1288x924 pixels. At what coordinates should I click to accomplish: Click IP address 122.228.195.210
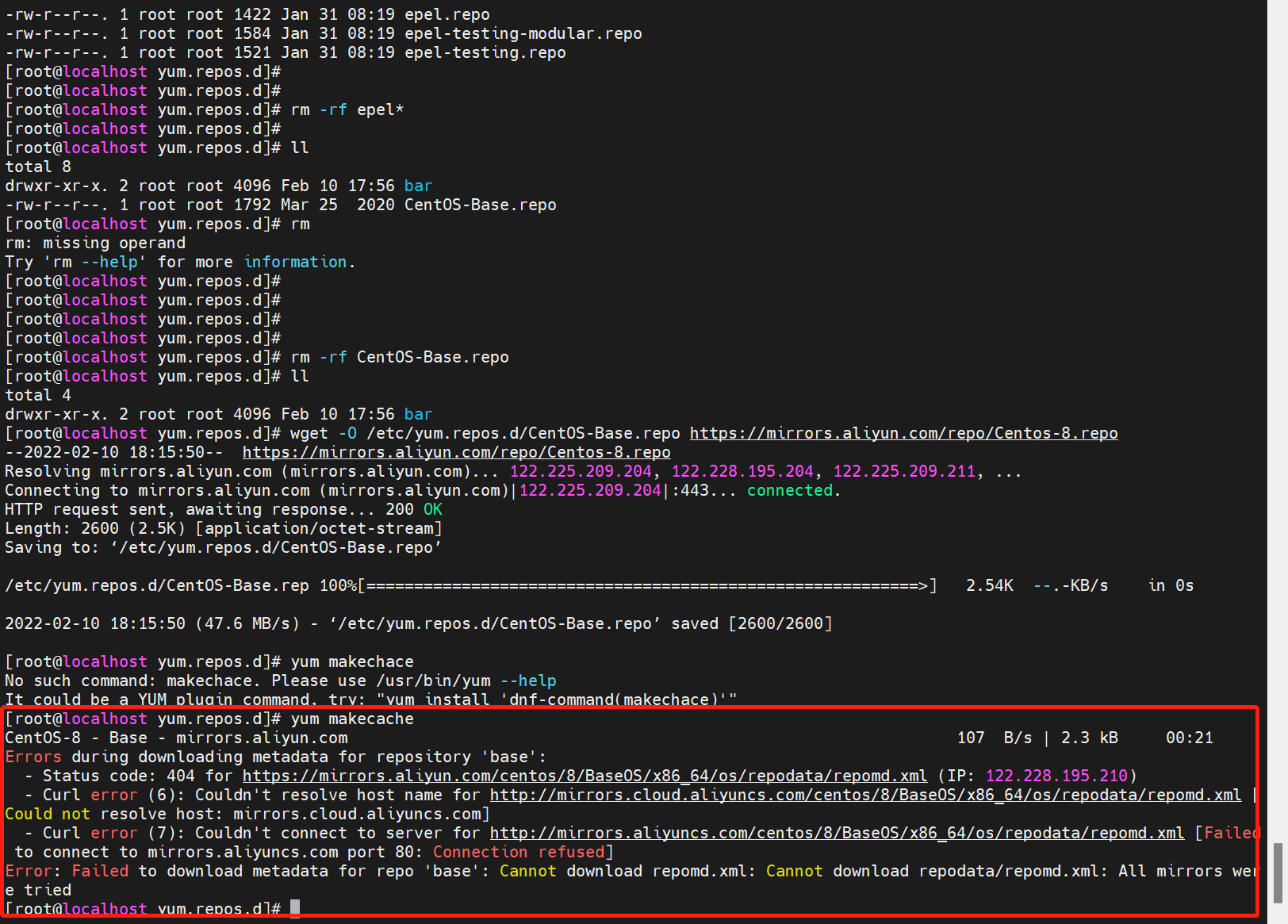1057,776
